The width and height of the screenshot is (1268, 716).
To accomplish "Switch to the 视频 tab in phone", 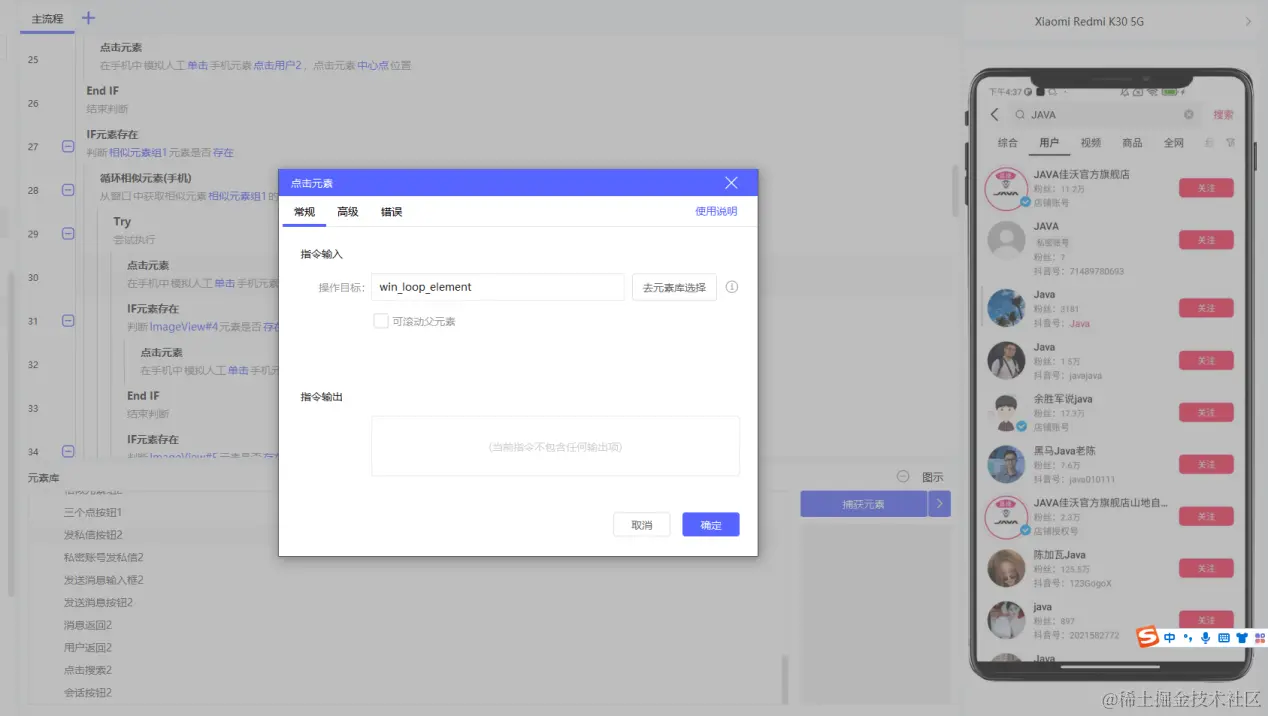I will pyautogui.click(x=1091, y=143).
